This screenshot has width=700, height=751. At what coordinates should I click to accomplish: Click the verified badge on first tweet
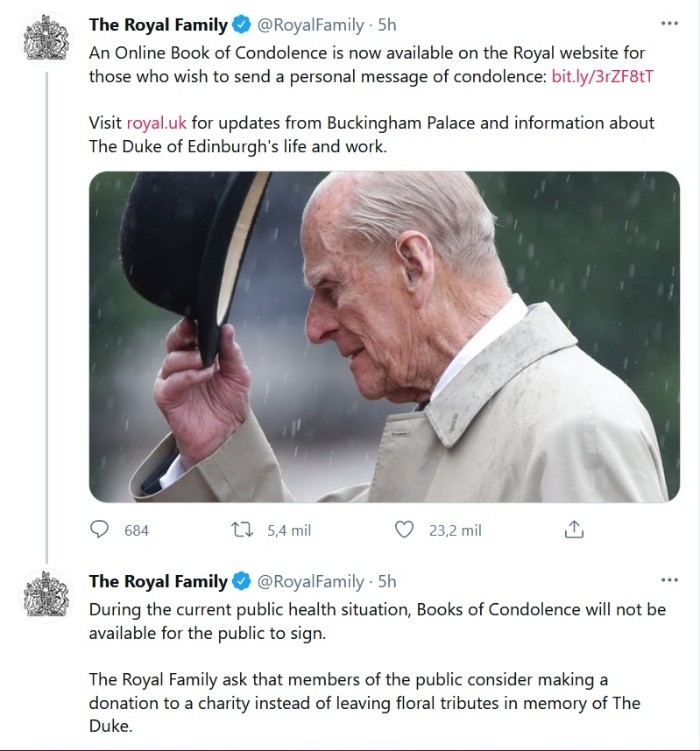coord(241,25)
